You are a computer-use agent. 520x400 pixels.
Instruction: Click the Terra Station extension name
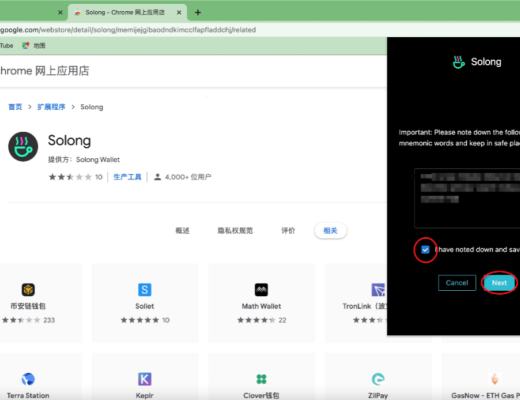click(28, 396)
